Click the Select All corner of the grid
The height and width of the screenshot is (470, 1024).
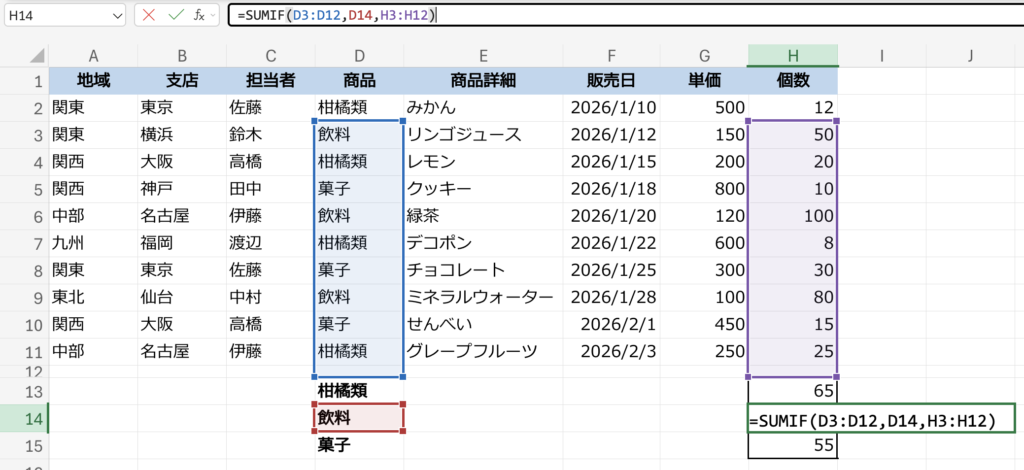[23, 56]
